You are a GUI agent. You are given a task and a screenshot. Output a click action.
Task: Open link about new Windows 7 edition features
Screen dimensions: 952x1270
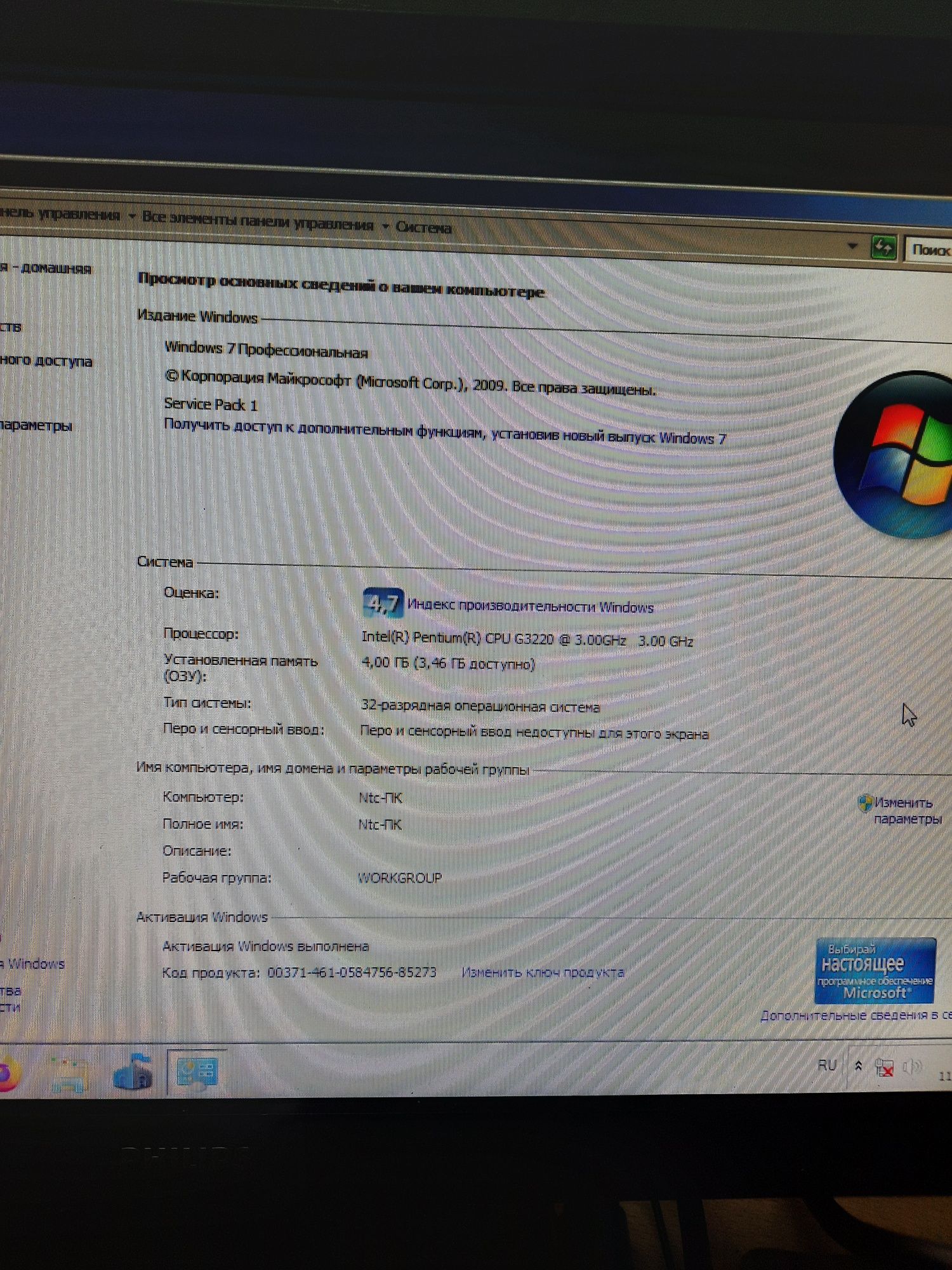click(444, 431)
